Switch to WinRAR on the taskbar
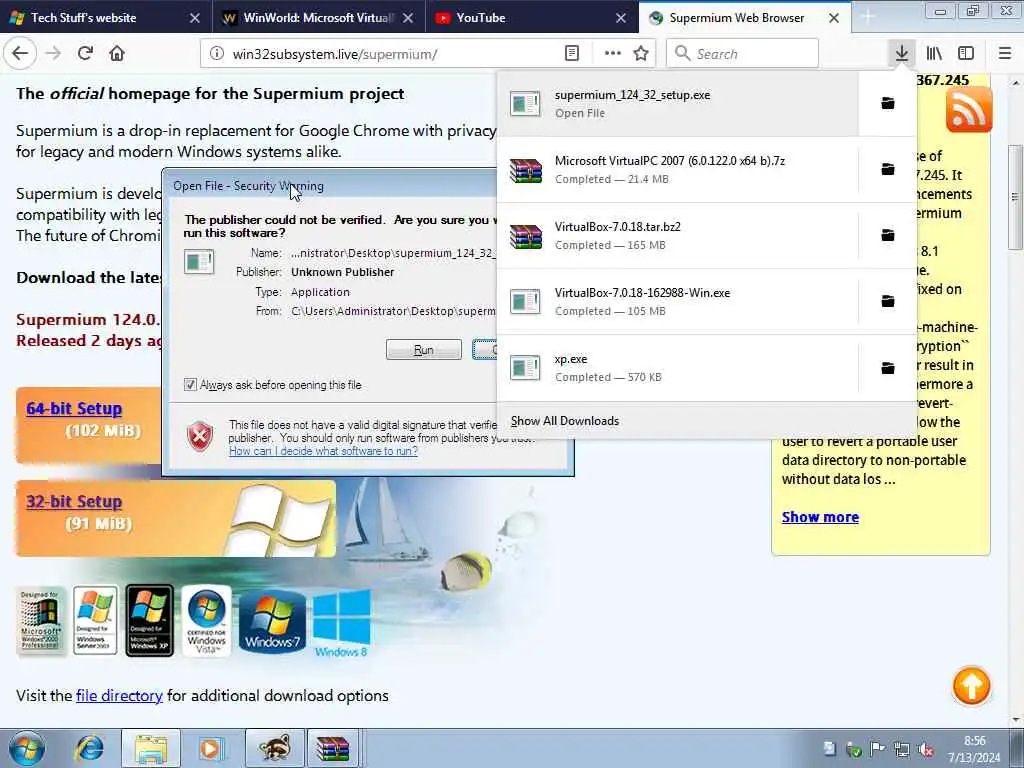The height and width of the screenshot is (768, 1024). point(333,748)
